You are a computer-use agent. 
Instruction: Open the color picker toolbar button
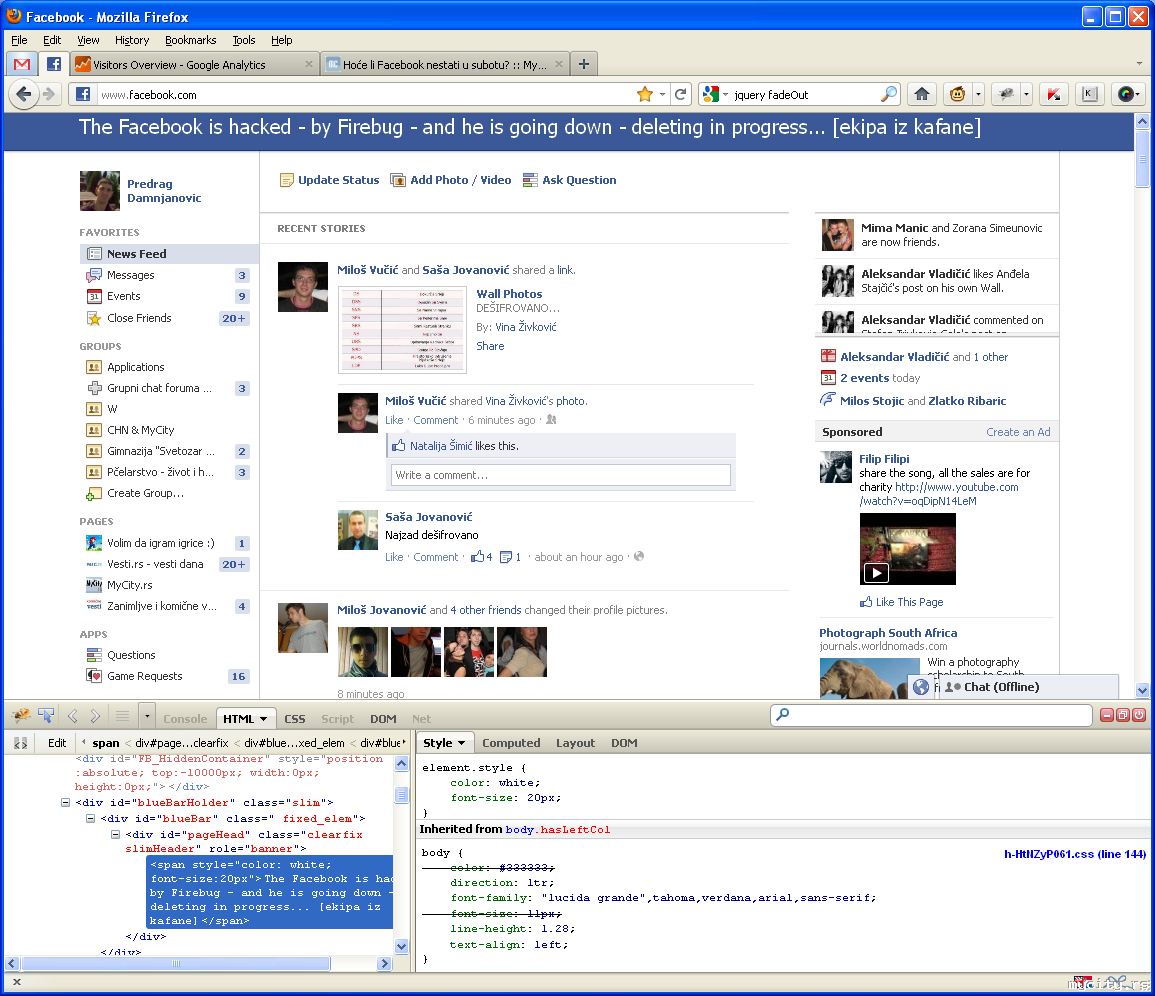1128,94
